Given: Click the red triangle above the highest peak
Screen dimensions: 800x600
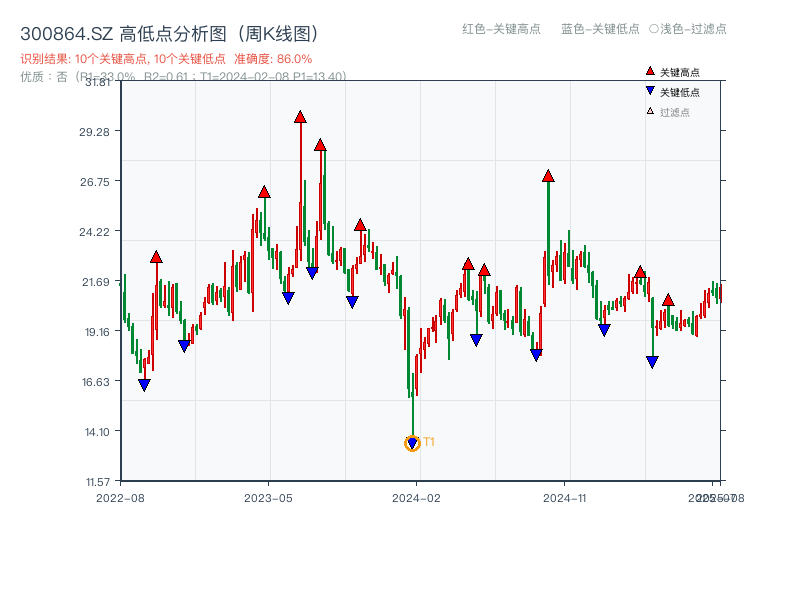Looking at the screenshot, I should [x=300, y=117].
